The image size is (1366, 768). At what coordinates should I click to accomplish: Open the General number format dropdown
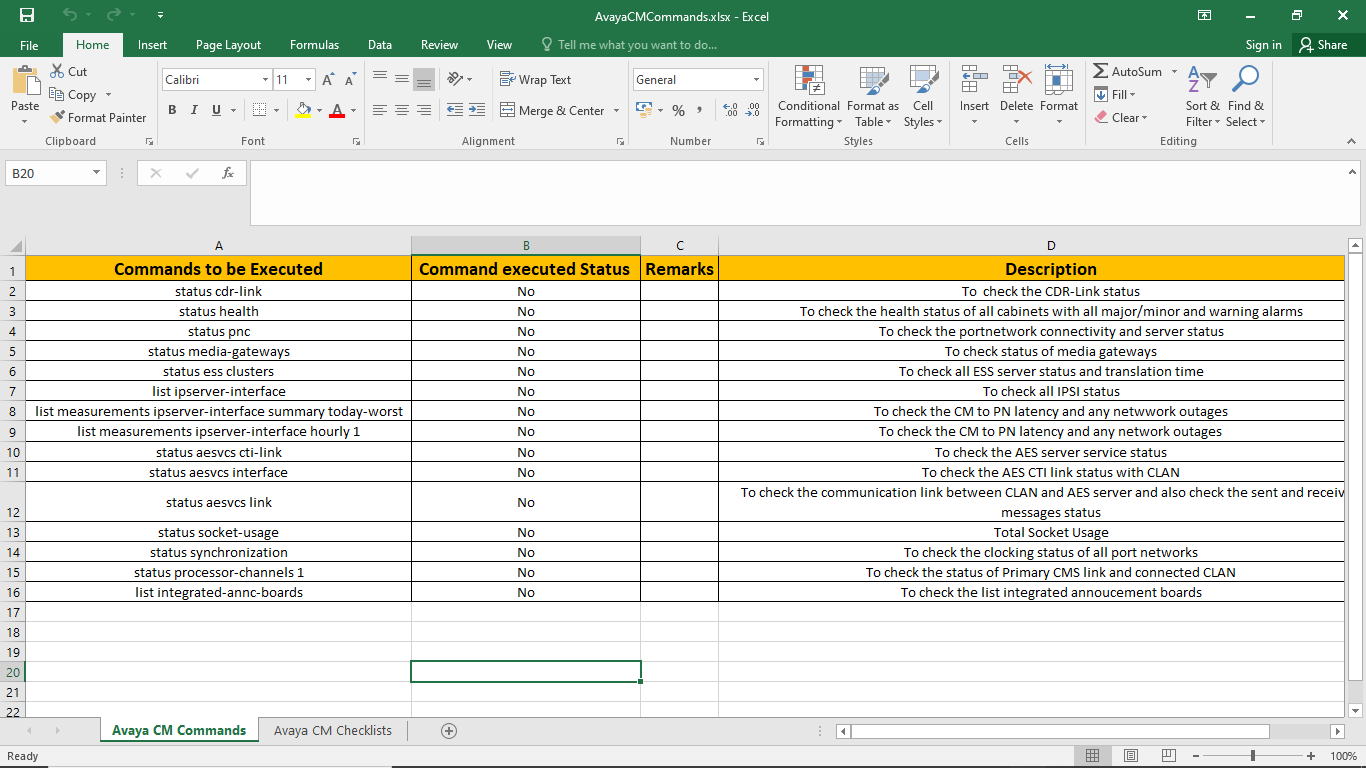tap(756, 80)
